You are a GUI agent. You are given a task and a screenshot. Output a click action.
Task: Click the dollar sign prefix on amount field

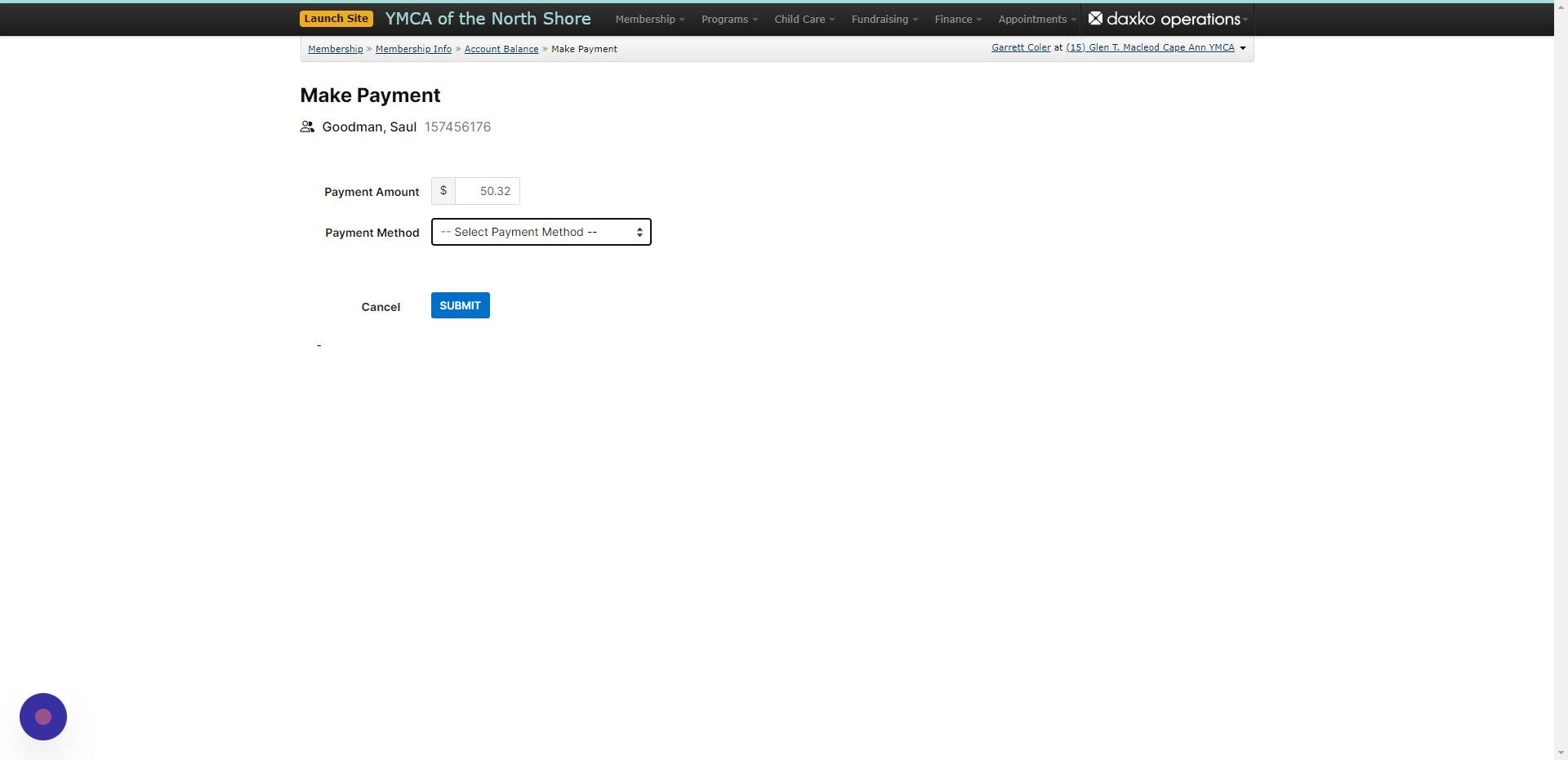coord(443,191)
